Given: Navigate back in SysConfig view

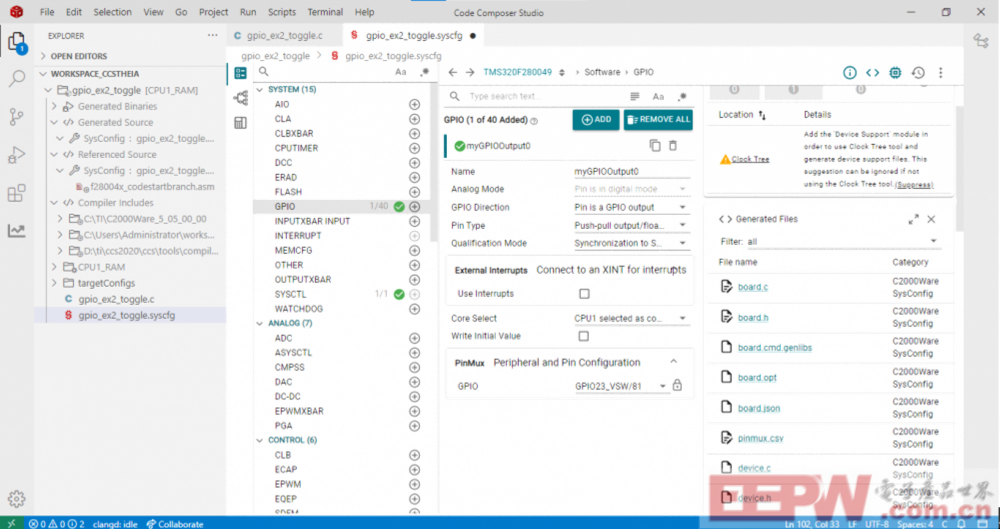Looking at the screenshot, I should (453, 73).
